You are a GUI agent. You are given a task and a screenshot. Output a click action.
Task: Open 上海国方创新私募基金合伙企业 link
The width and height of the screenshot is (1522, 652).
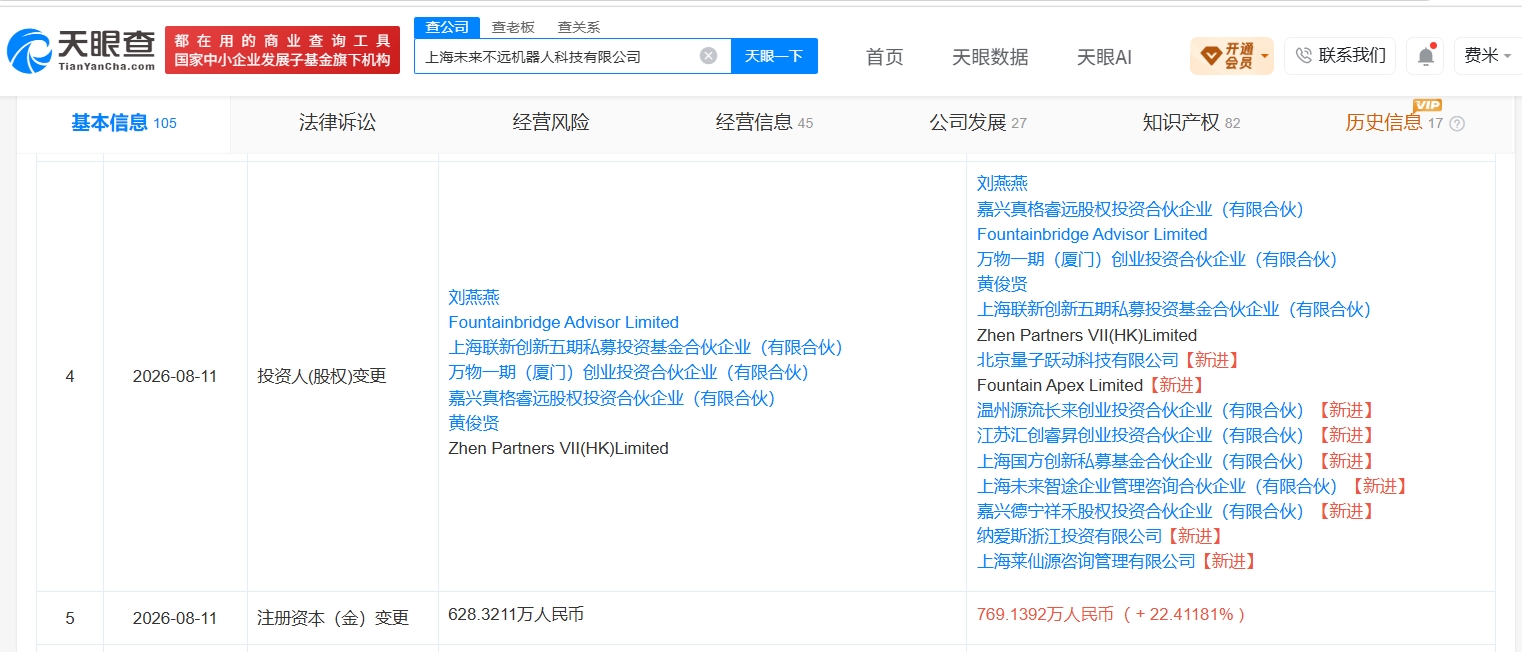pos(1140,461)
